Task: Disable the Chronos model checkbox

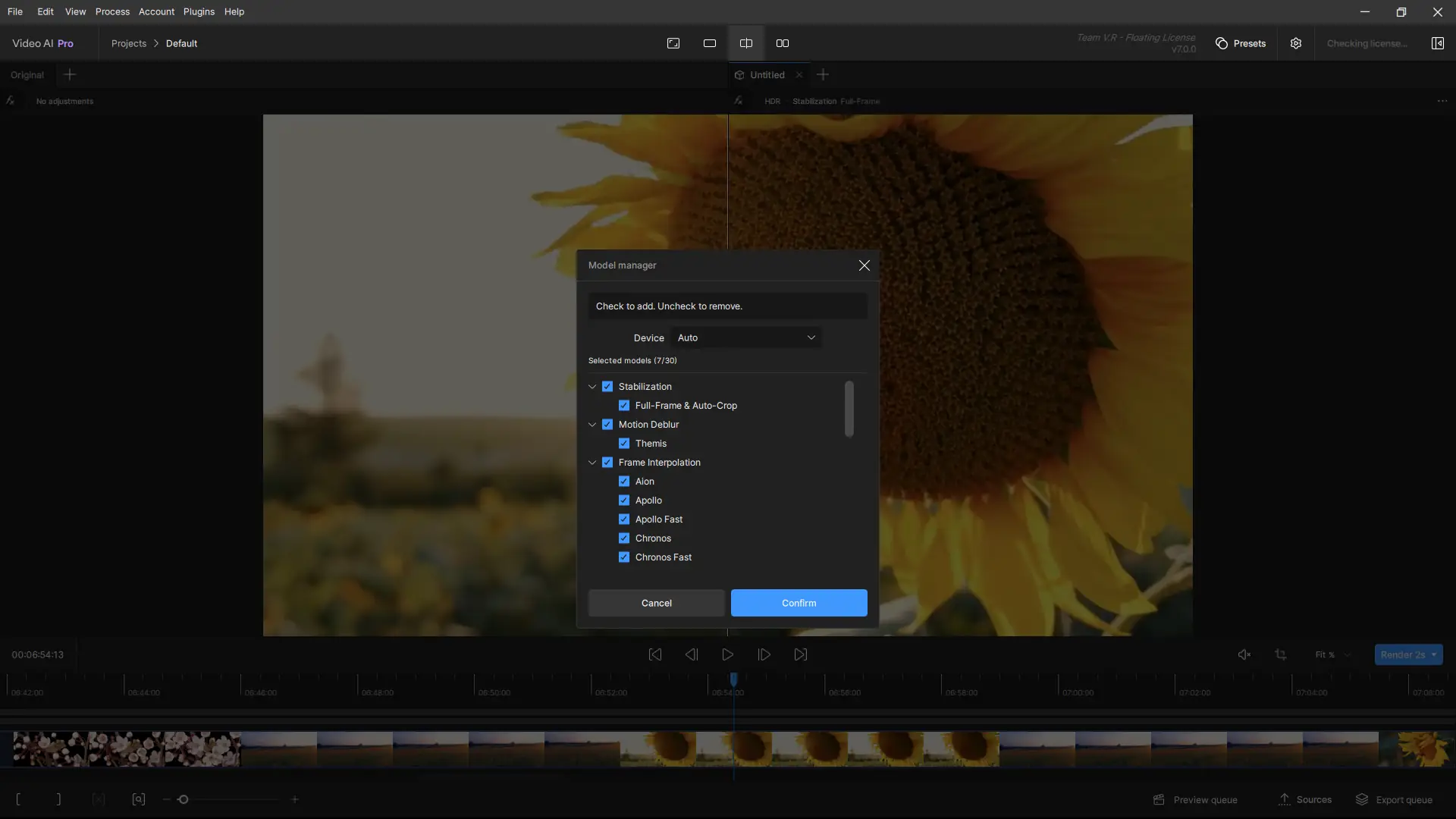Action: click(624, 538)
